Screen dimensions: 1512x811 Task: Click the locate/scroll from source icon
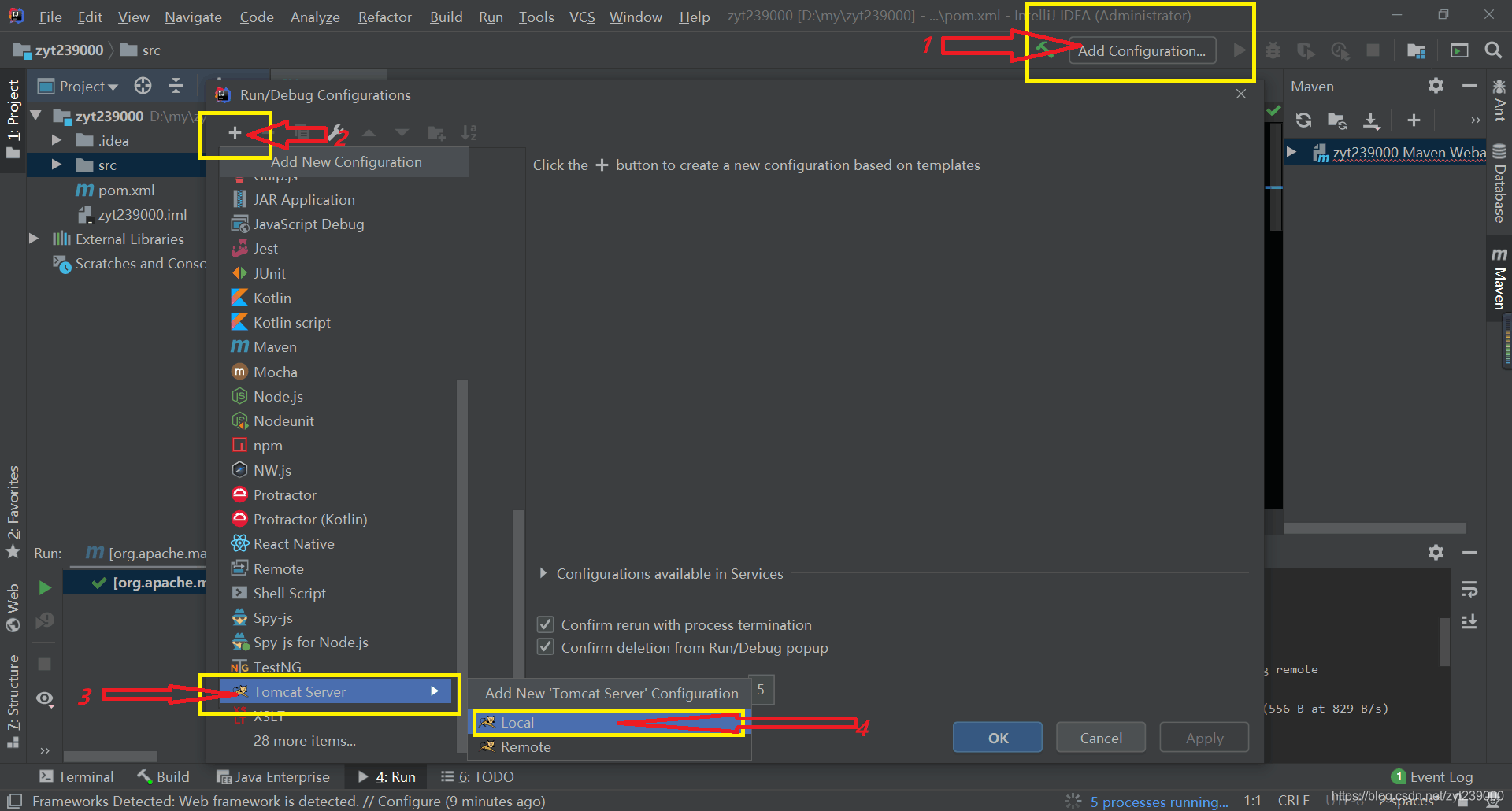coord(143,86)
